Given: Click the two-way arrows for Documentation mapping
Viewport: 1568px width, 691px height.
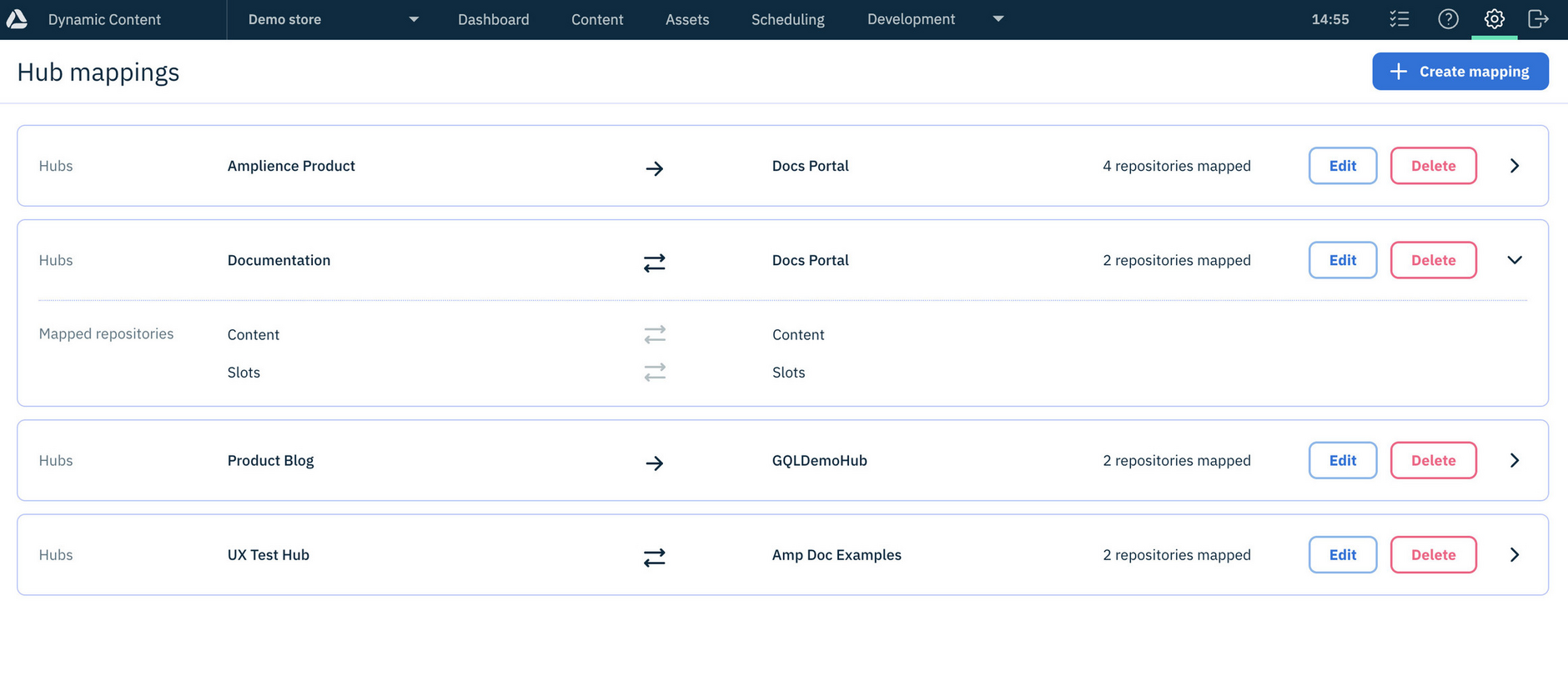Looking at the screenshot, I should click(655, 263).
